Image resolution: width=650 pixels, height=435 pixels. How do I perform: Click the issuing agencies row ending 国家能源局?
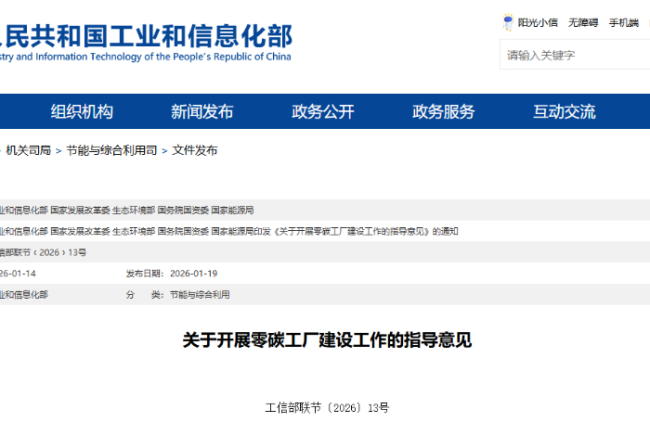[325, 210]
